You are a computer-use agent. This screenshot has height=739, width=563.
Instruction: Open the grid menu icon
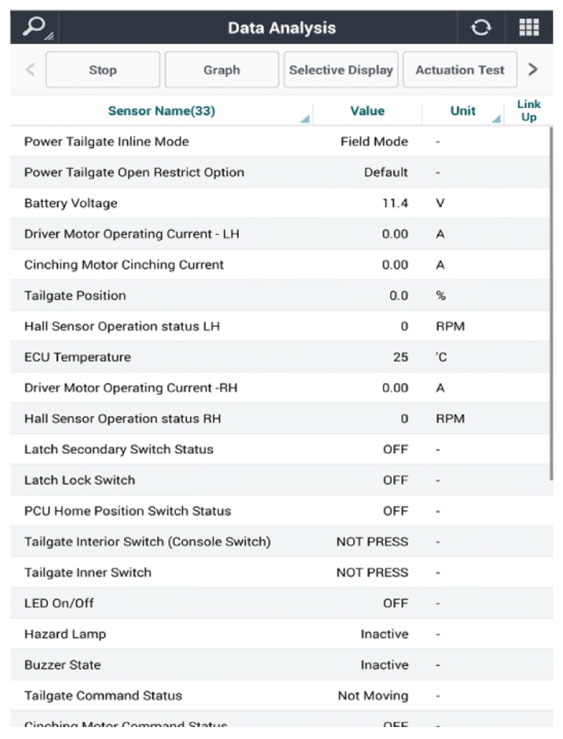click(x=529, y=27)
